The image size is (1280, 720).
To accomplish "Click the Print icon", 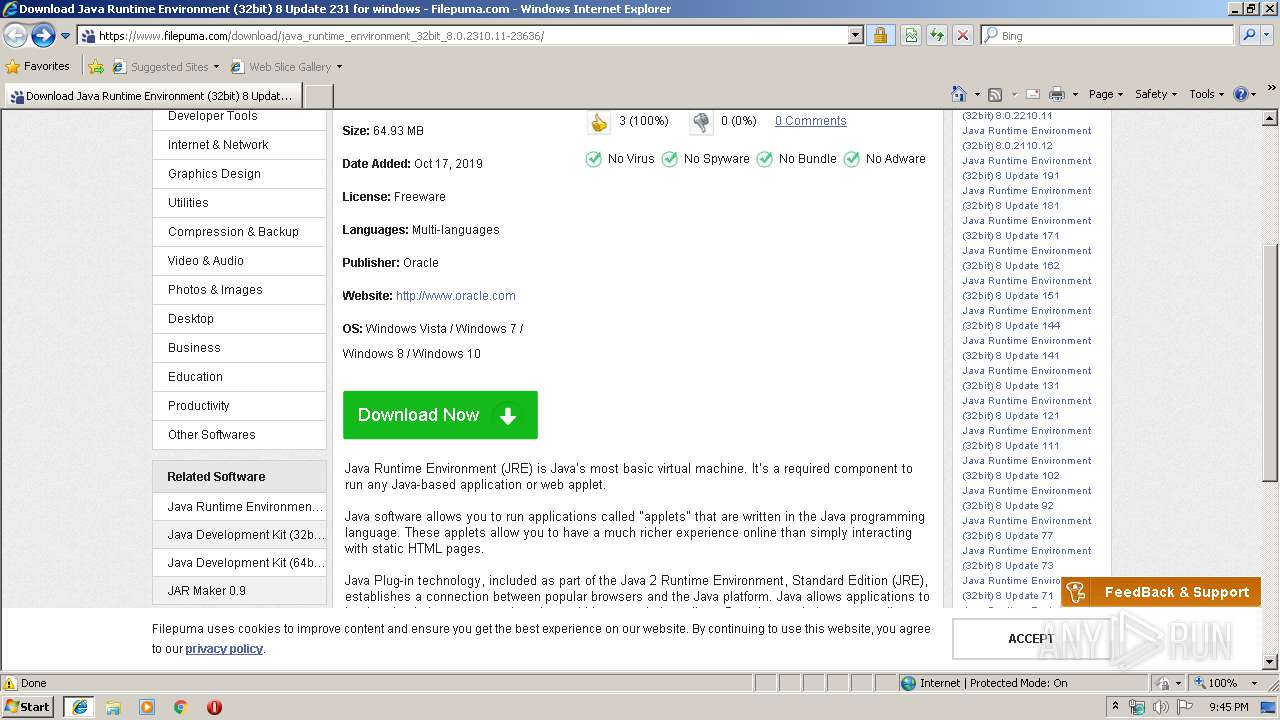I will point(1057,94).
